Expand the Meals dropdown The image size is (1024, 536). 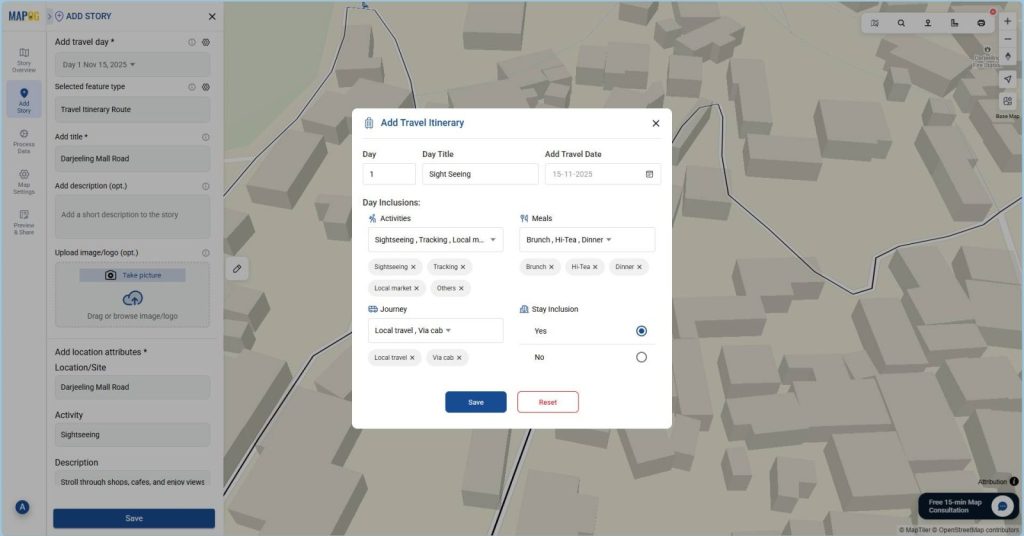click(587, 240)
